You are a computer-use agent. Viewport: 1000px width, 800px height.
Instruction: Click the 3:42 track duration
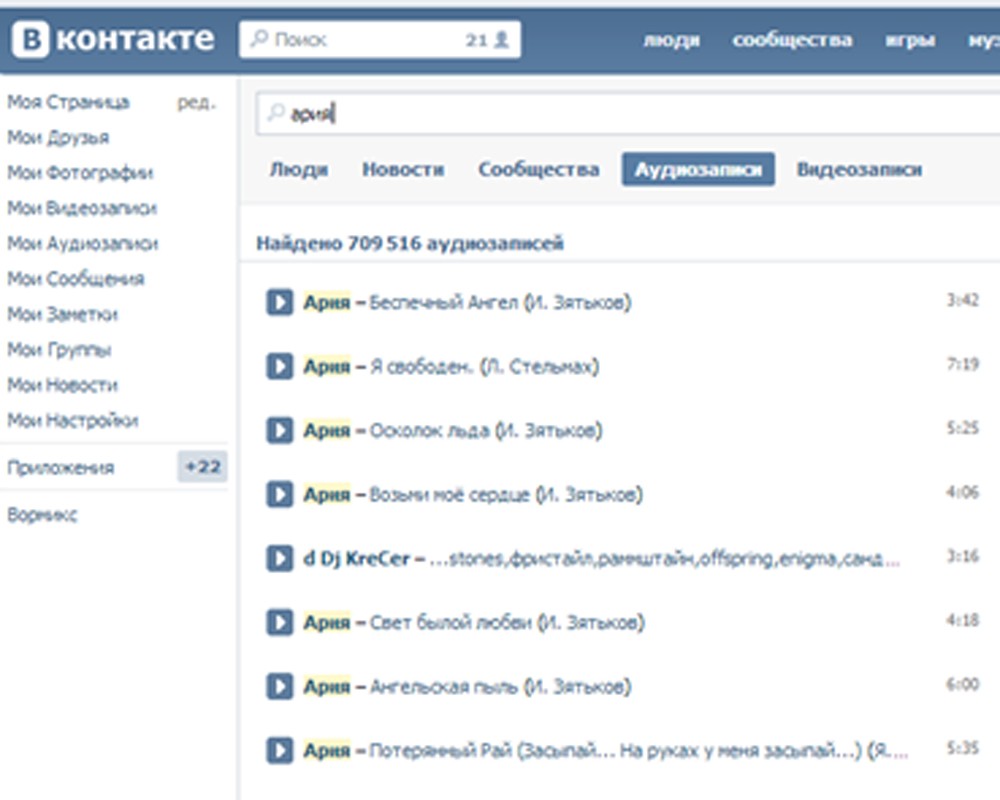[962, 300]
